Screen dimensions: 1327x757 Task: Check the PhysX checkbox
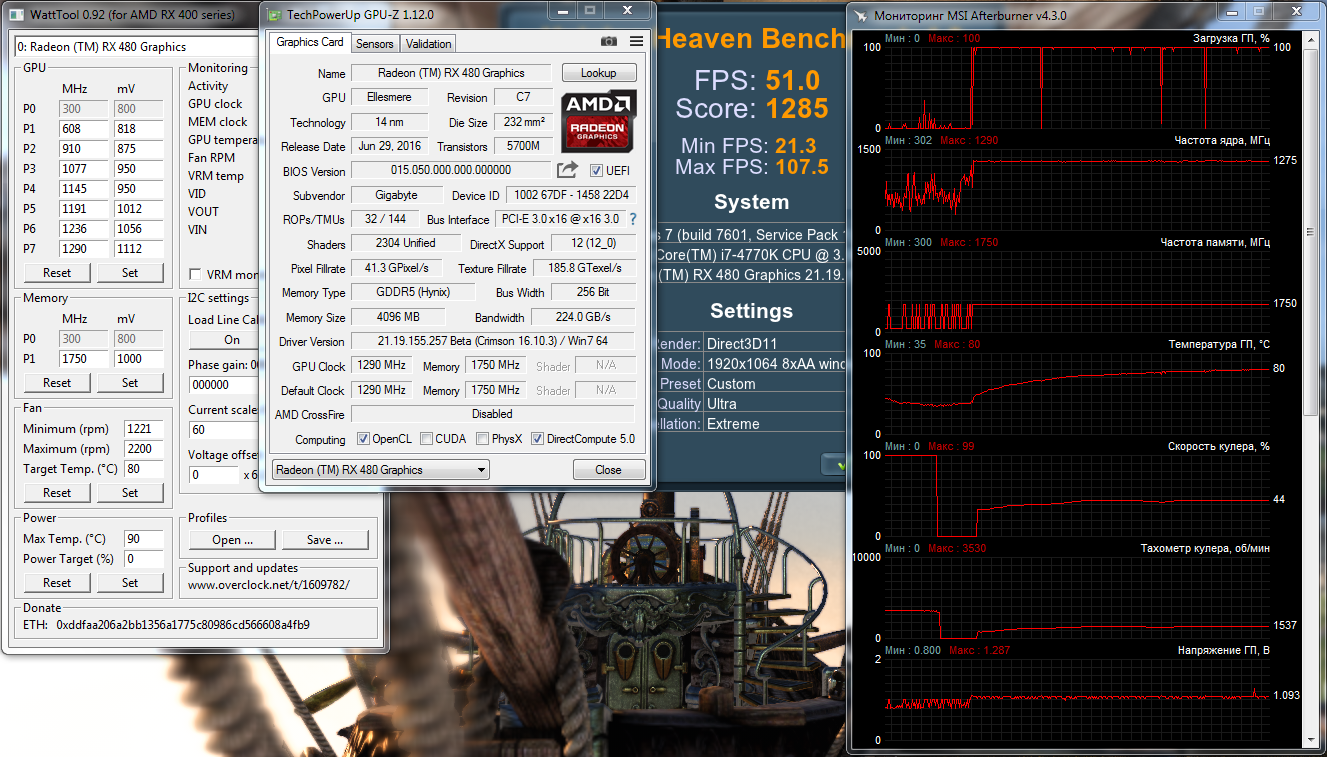[483, 439]
